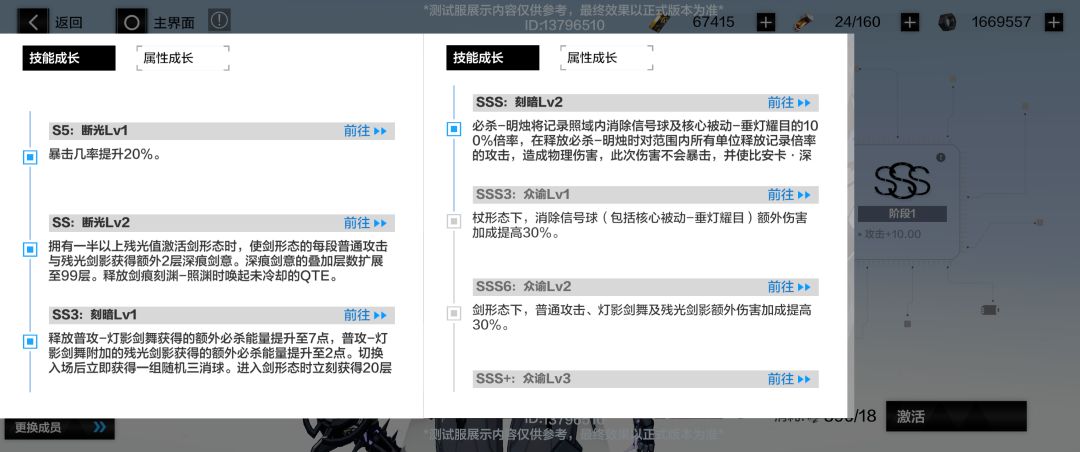Viewport: 1080px width, 452px height.
Task: Select the 属性成长 tab in the right panel
Action: (606, 58)
